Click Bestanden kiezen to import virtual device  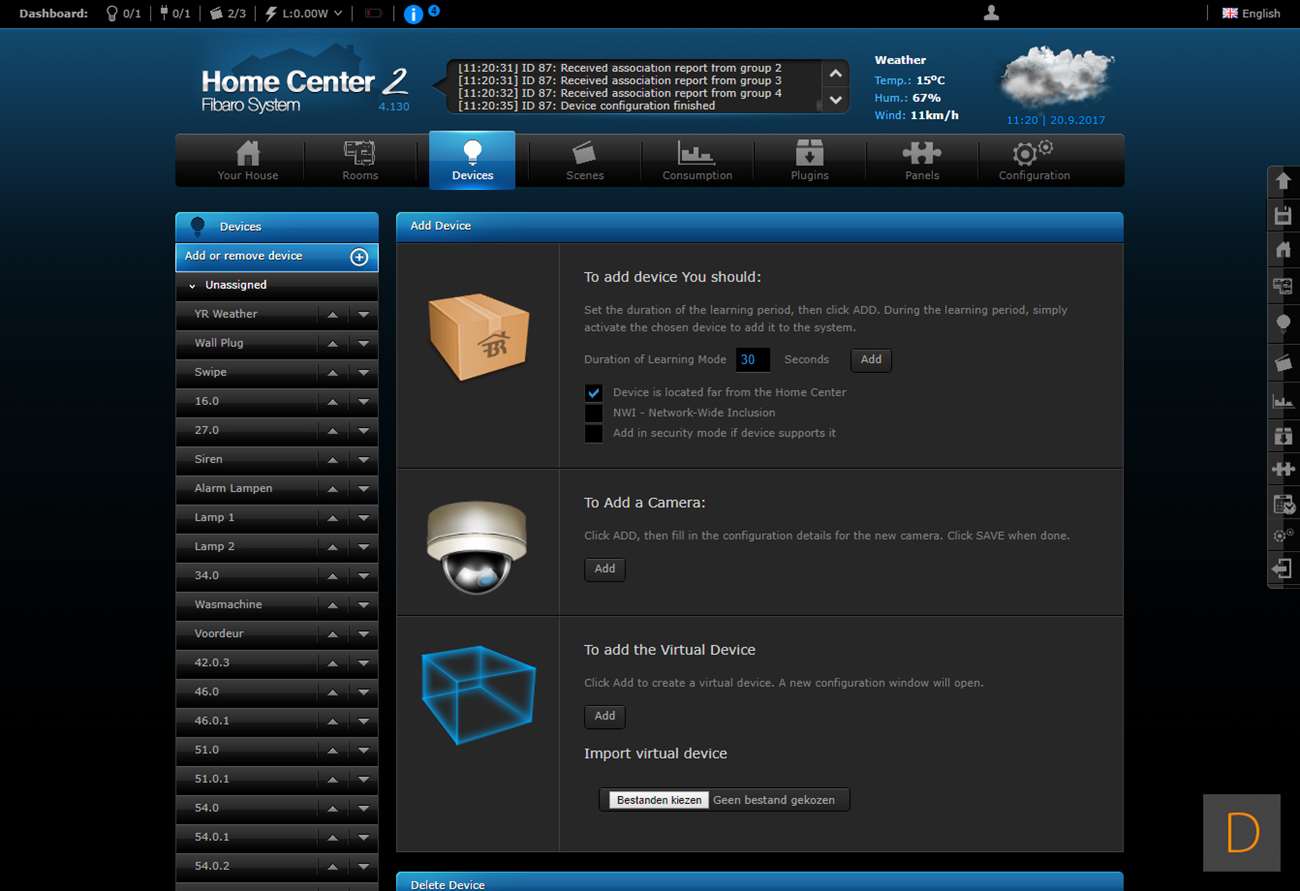coord(659,800)
